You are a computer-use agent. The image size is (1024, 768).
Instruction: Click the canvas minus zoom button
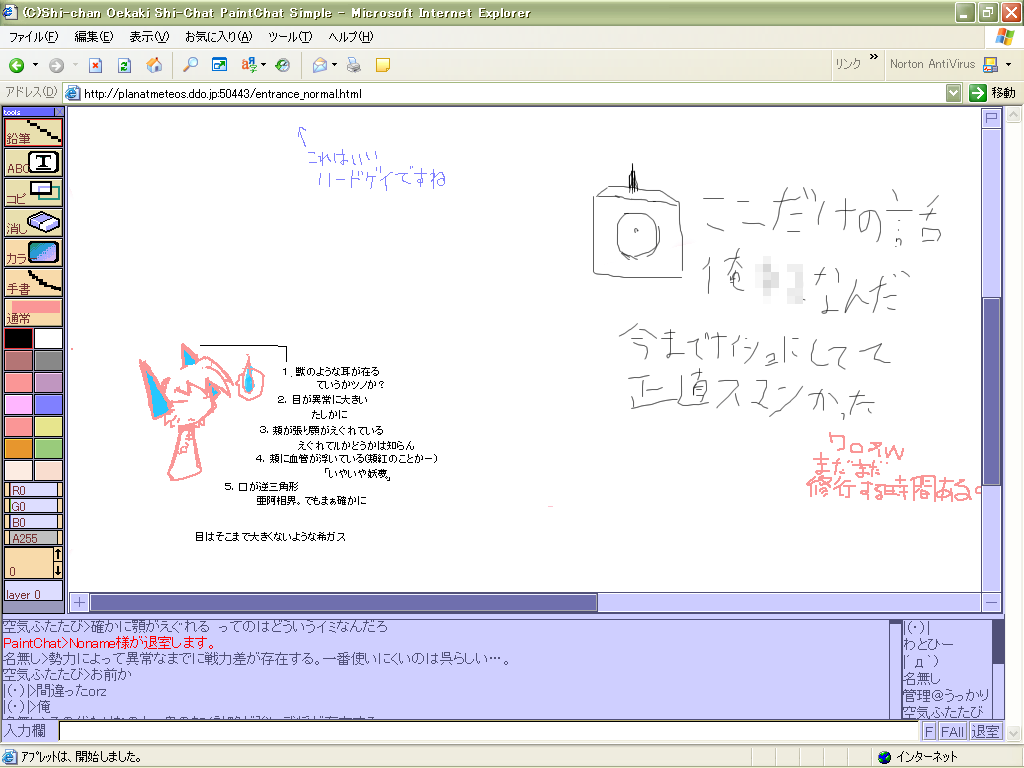(x=991, y=602)
